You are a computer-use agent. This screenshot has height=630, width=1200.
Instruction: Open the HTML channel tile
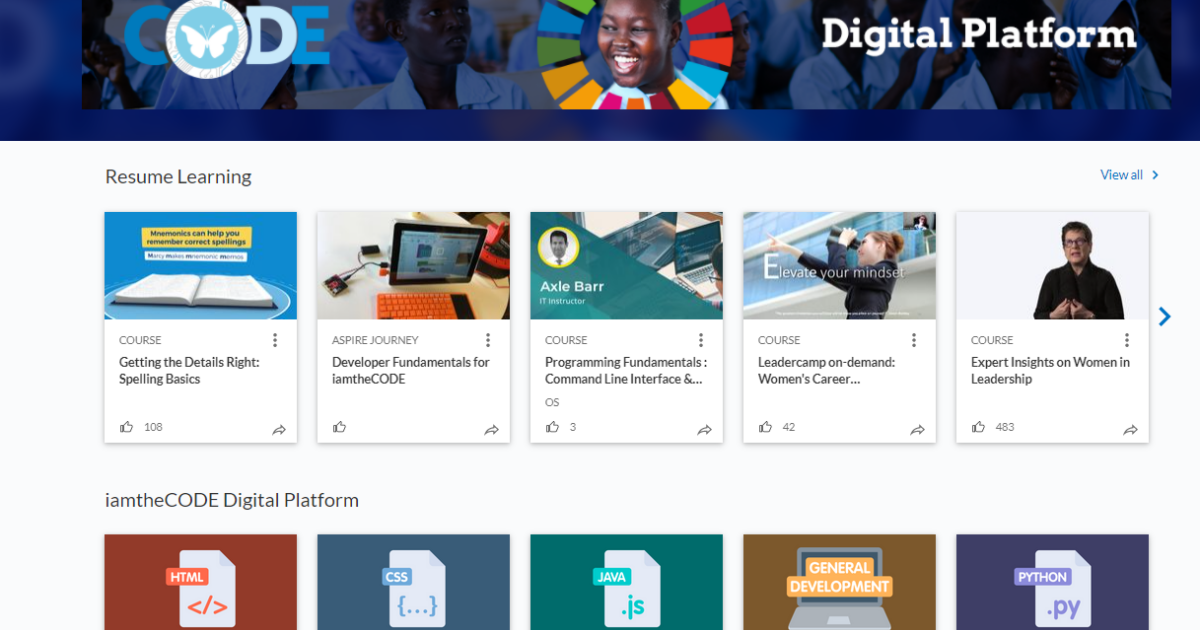[201, 582]
